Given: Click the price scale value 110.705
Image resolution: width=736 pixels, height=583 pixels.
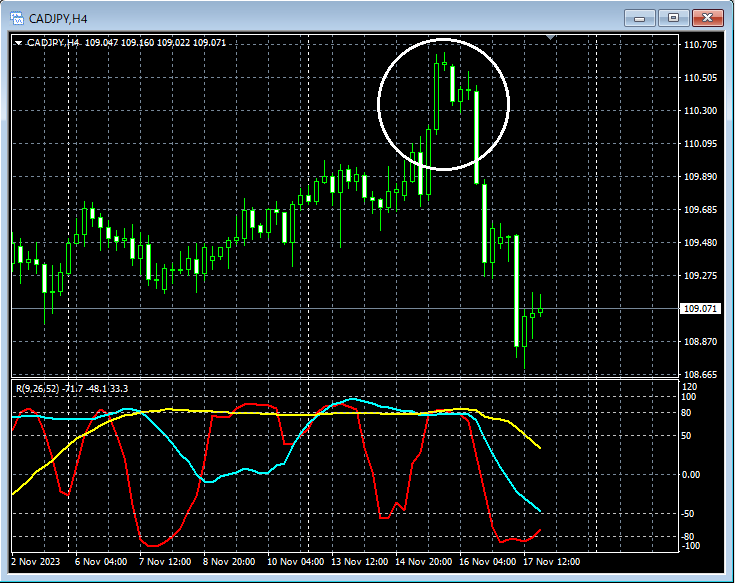Looking at the screenshot, I should pyautogui.click(x=700, y=45).
